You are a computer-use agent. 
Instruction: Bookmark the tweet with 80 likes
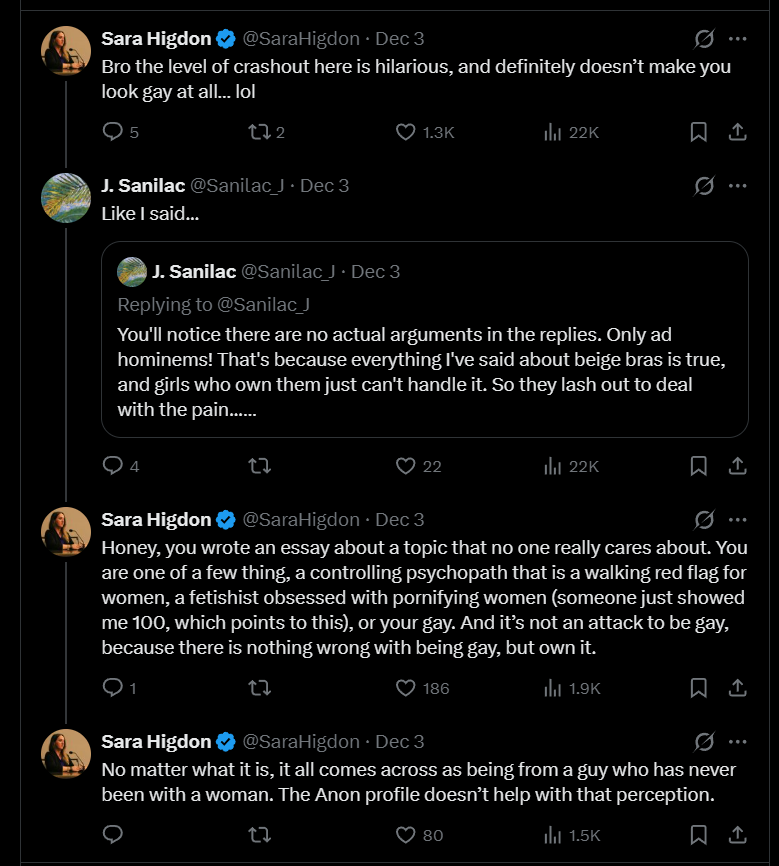tap(699, 834)
